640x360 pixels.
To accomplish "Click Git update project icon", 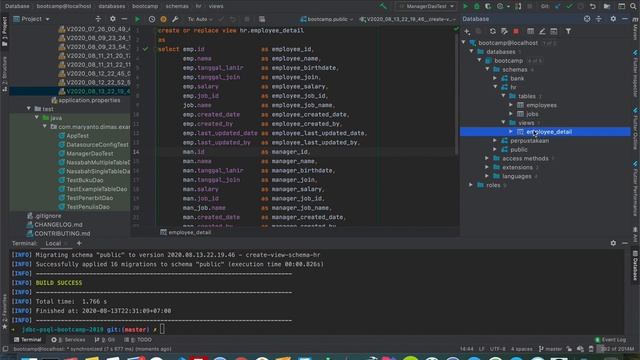I will [558, 6].
